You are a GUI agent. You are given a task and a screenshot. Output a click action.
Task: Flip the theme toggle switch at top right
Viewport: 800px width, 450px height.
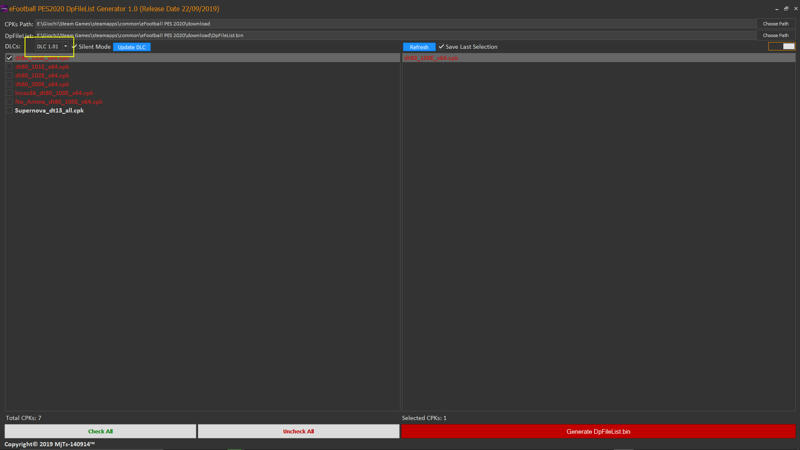point(782,46)
